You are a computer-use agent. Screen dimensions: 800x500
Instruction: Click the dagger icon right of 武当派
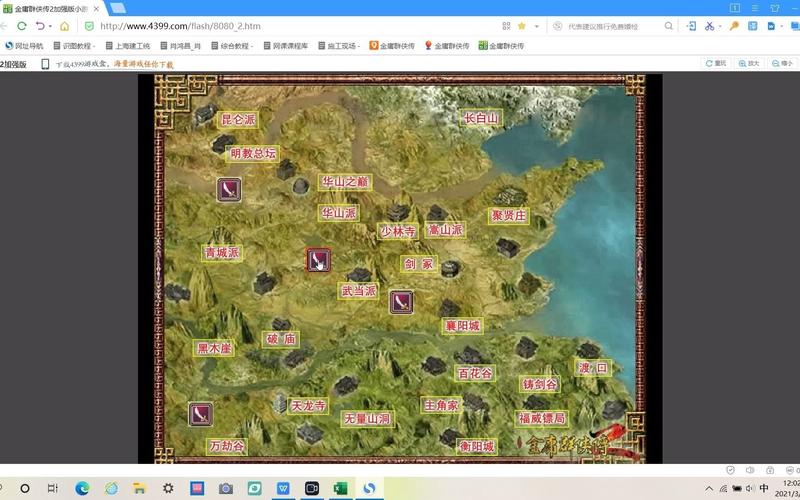tap(401, 302)
